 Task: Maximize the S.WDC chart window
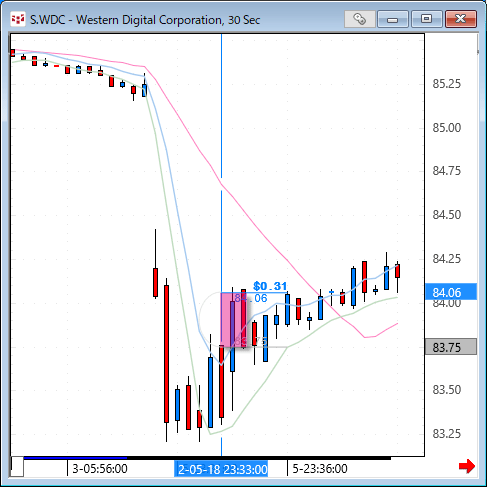pos(427,19)
